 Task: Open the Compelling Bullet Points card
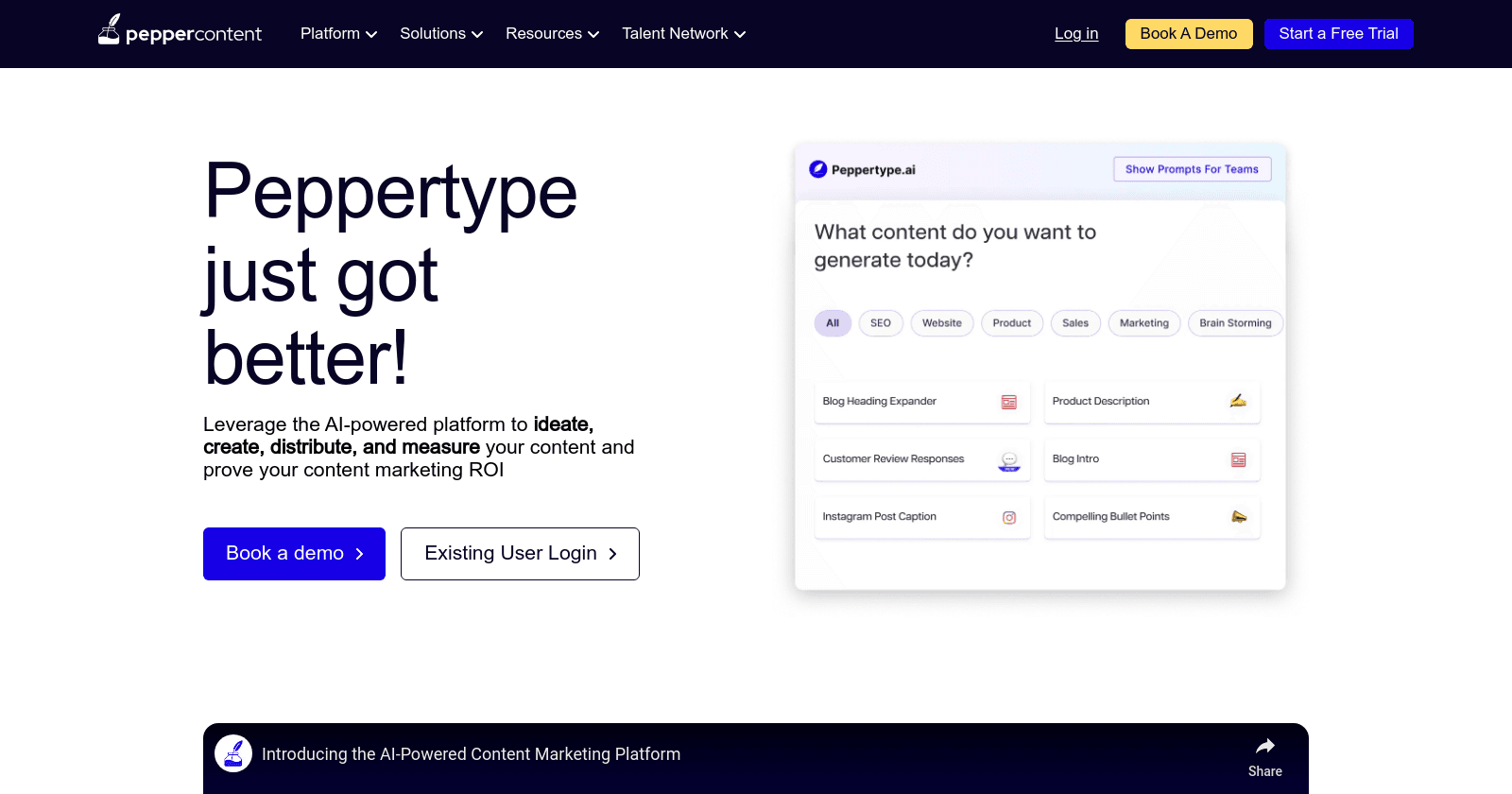pos(1152,517)
